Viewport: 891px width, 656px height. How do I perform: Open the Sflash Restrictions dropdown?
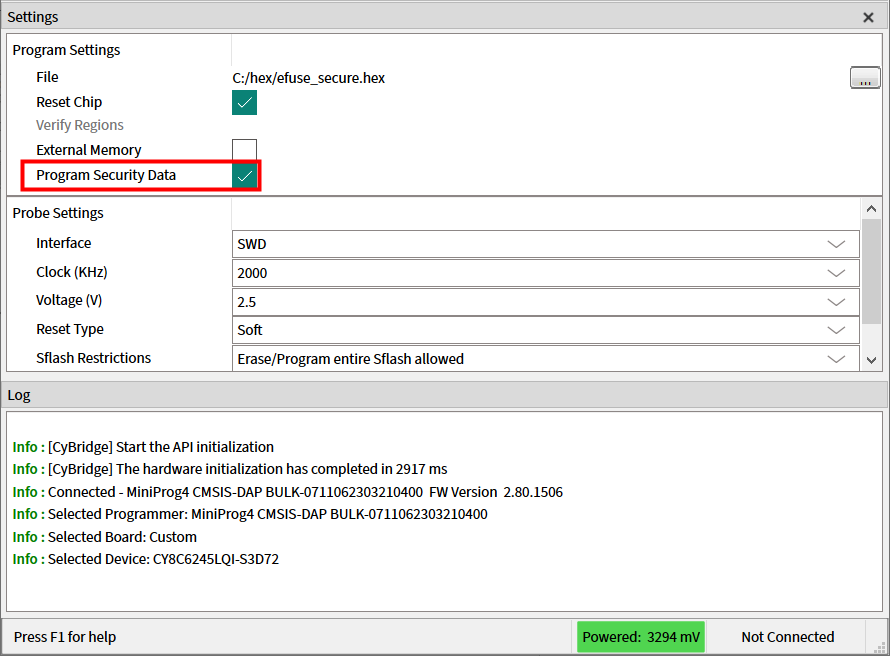tap(545, 359)
